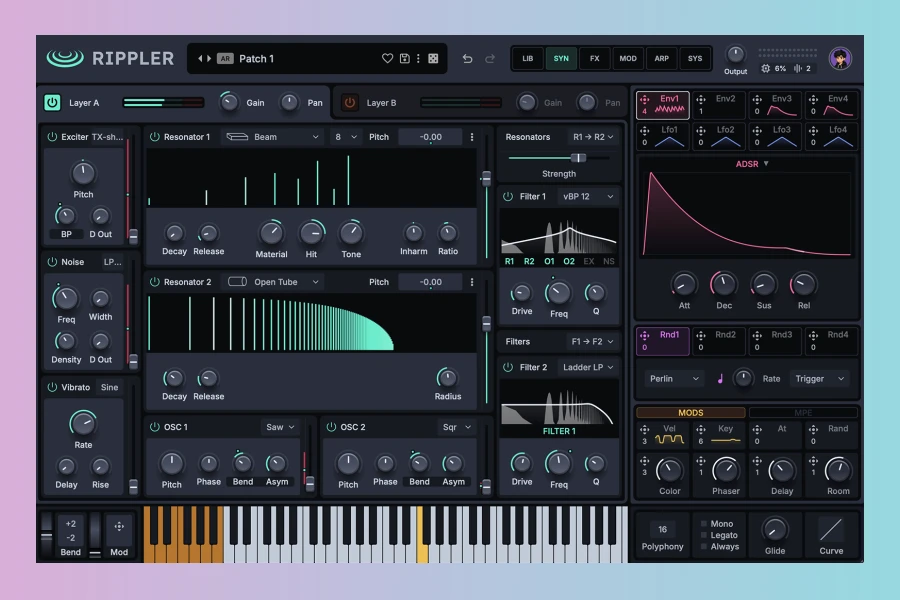
Task: Select the Rnd2 modulator
Action: point(719,340)
